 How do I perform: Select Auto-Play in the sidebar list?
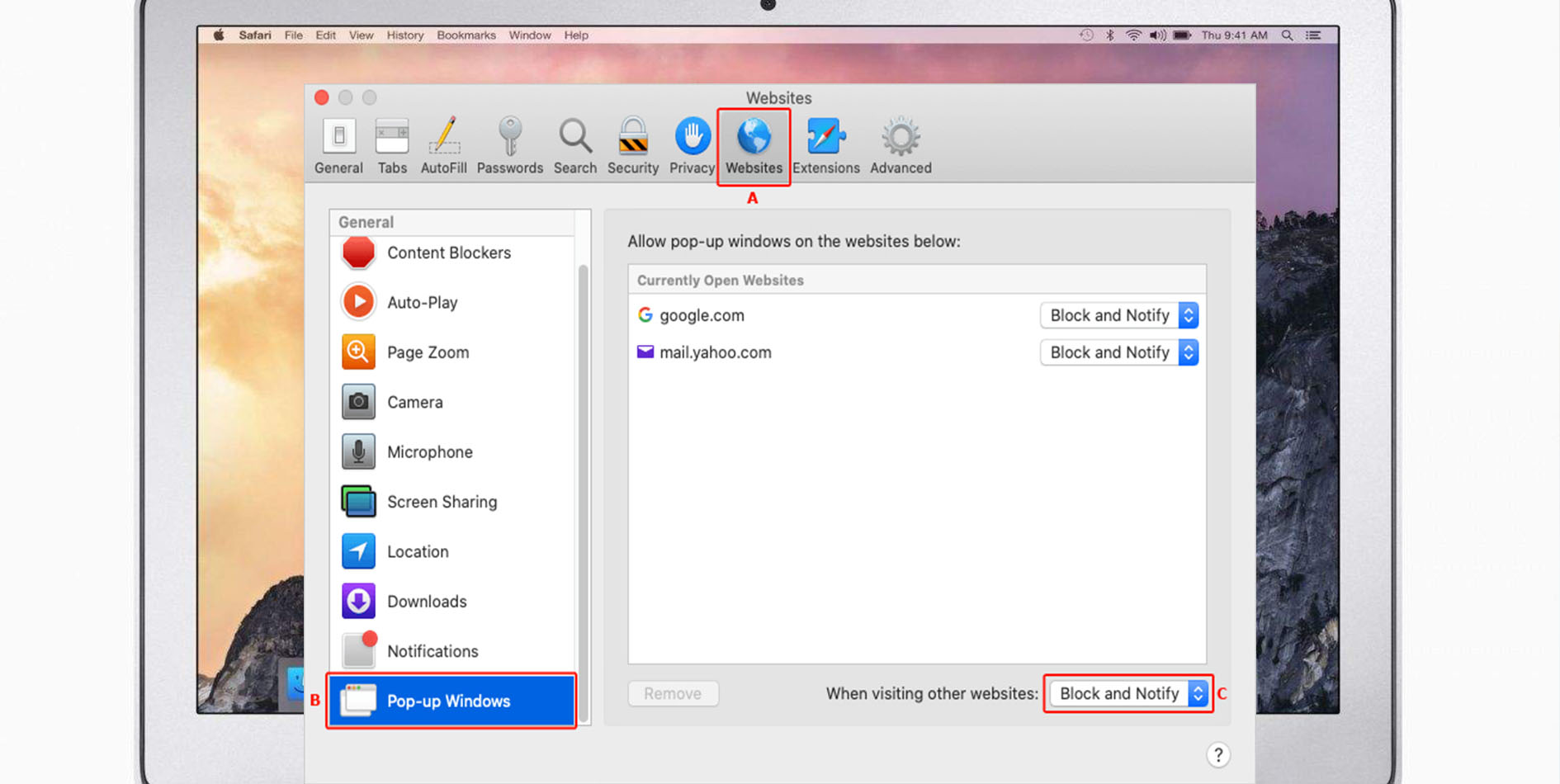click(x=422, y=302)
